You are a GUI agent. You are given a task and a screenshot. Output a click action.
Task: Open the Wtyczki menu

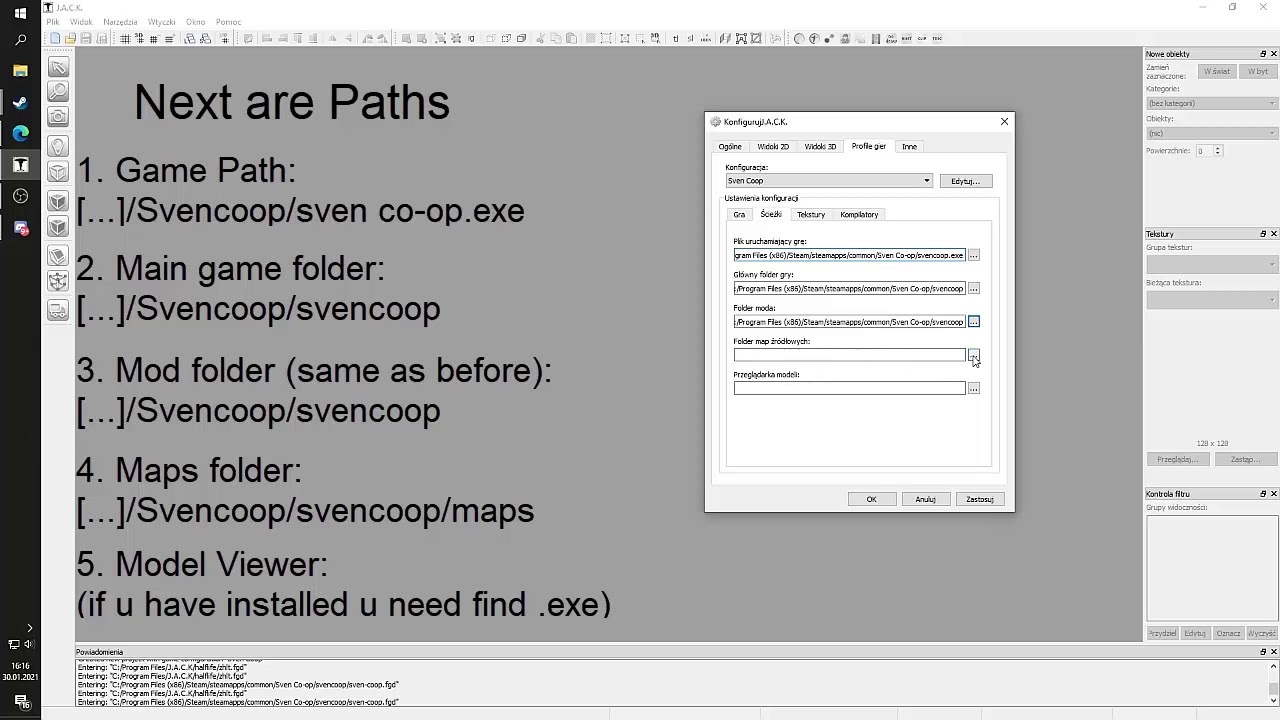point(161,22)
